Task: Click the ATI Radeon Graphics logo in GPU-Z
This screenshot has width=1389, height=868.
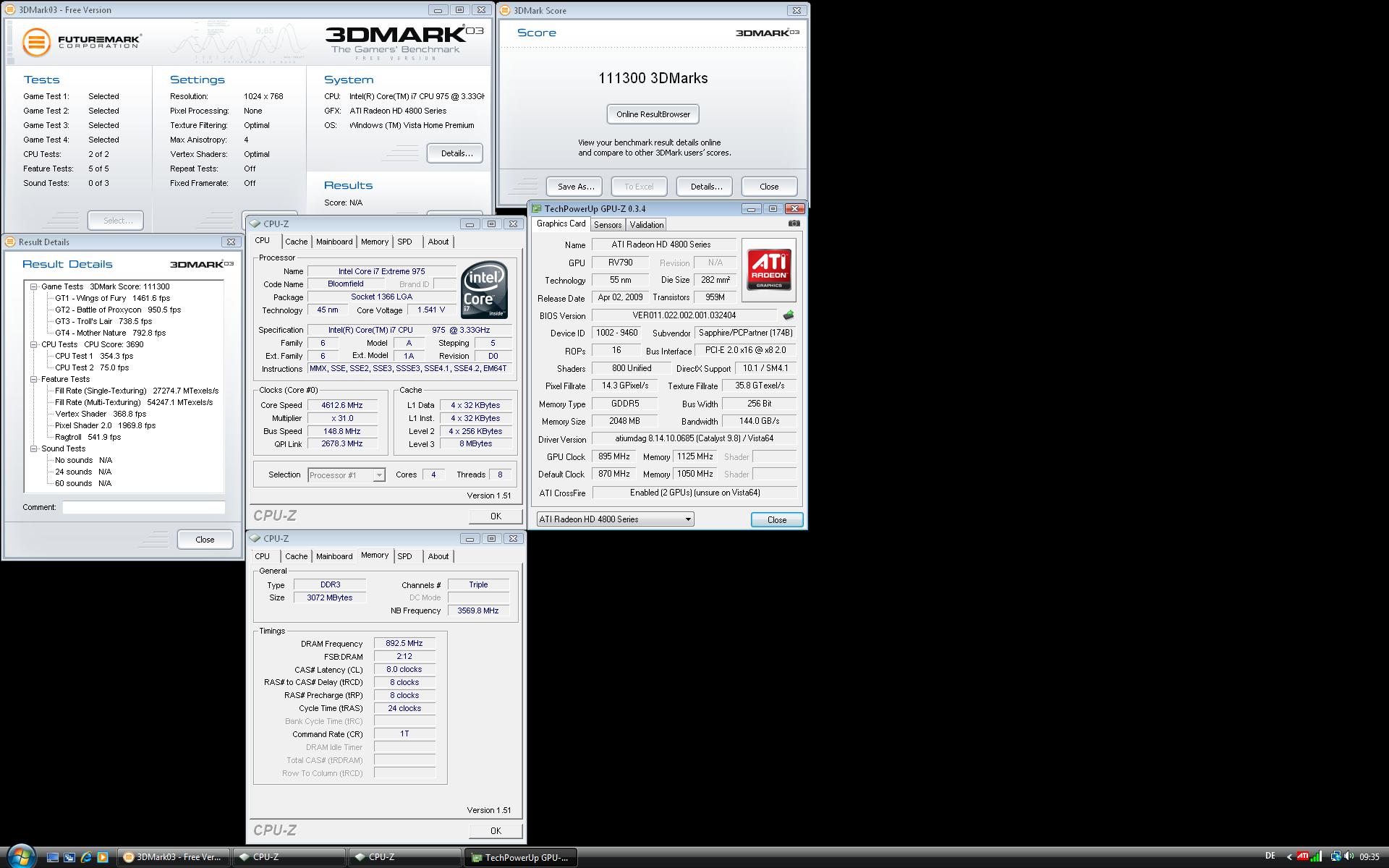Action: pos(769,270)
